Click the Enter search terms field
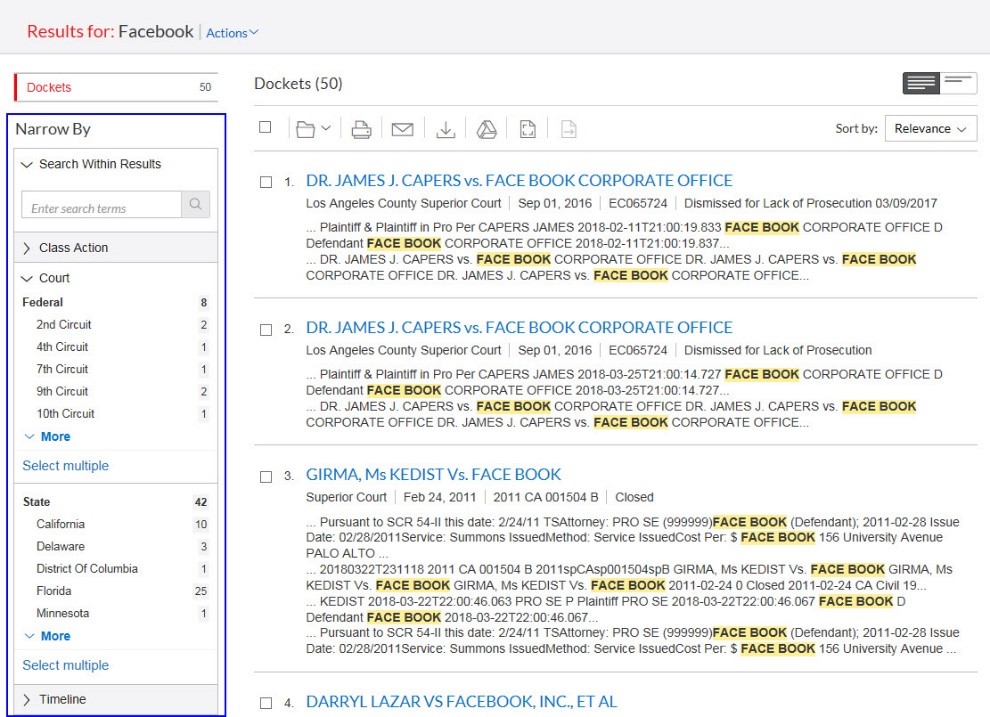This screenshot has width=990, height=717. tap(102, 204)
